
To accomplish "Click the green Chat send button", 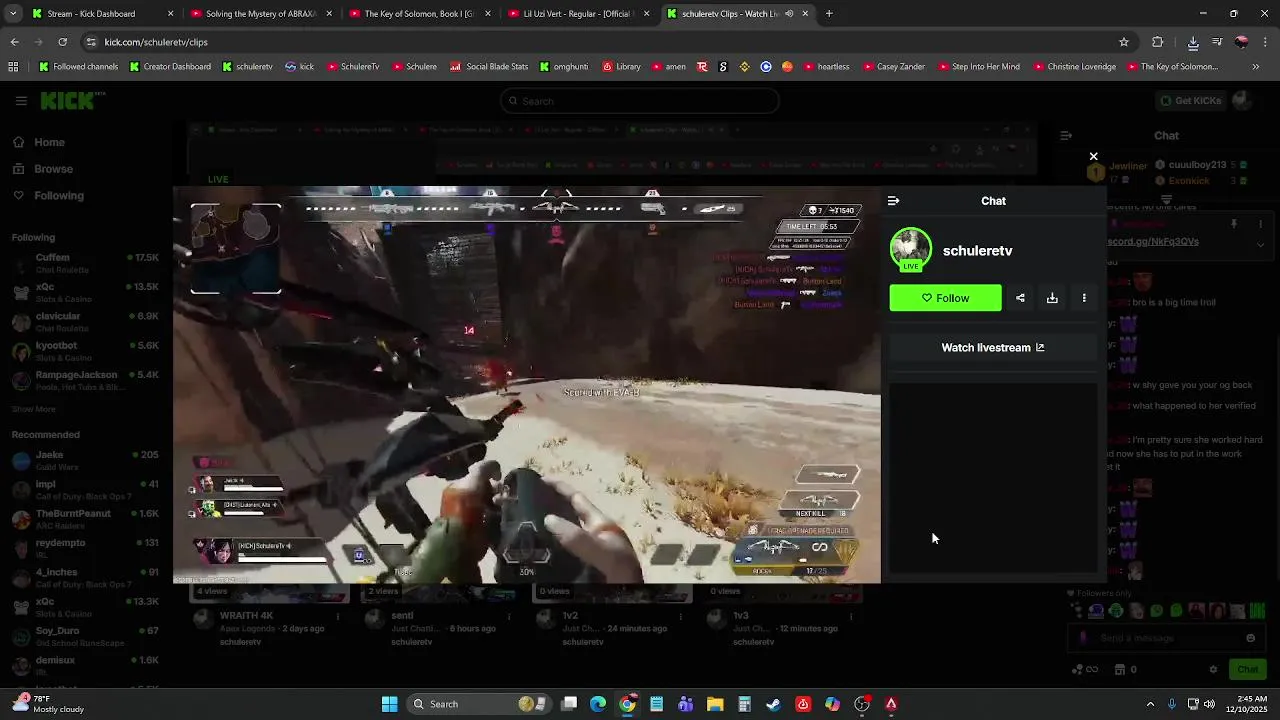I will (1248, 669).
